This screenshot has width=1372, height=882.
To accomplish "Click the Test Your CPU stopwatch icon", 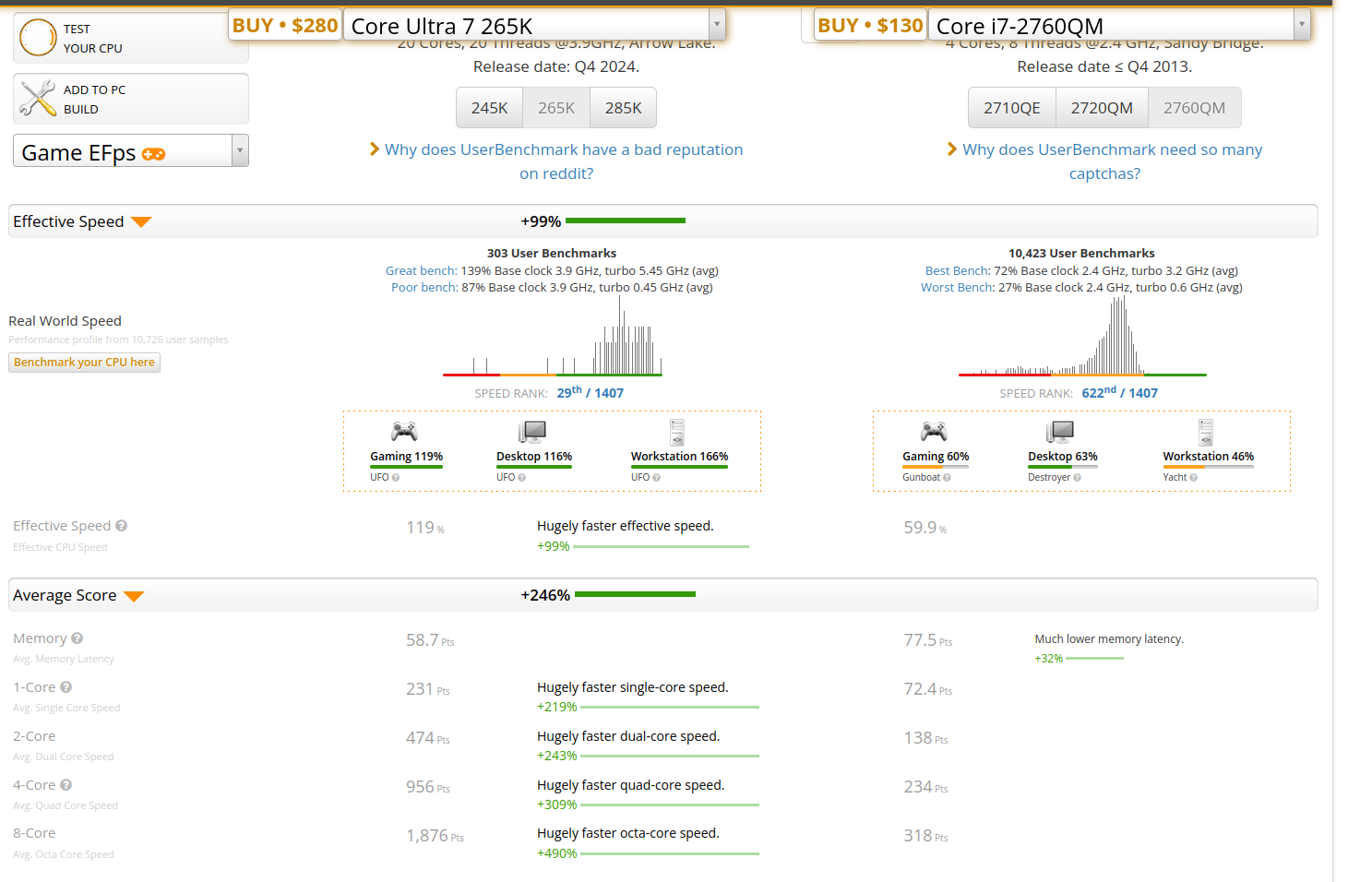I will 38,38.
